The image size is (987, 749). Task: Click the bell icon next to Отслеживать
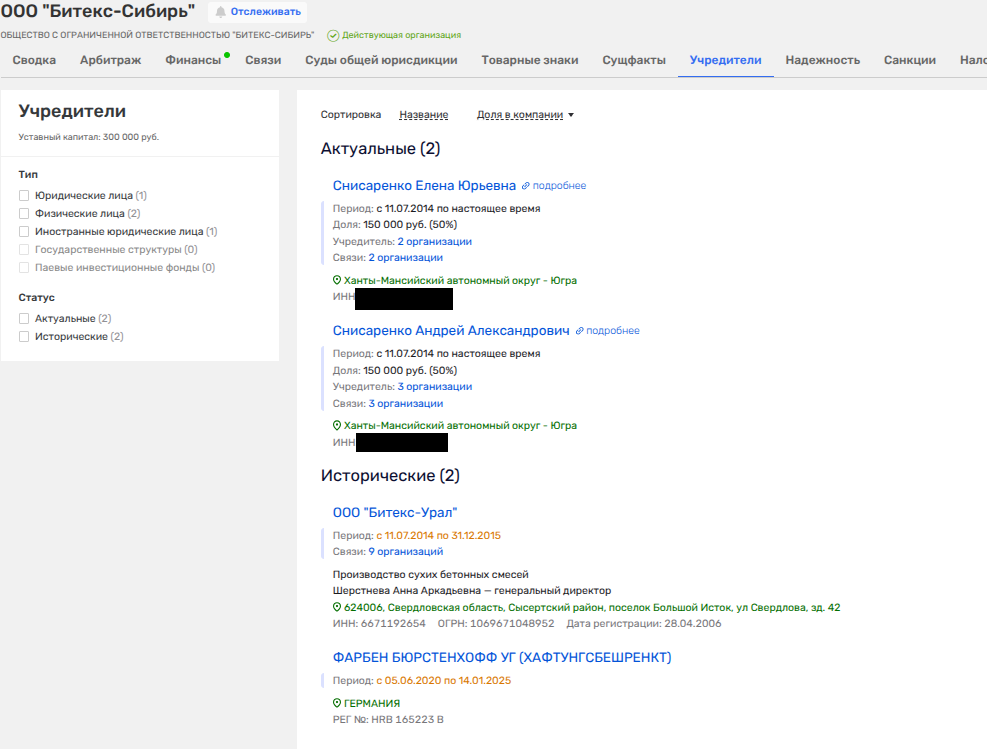(221, 12)
